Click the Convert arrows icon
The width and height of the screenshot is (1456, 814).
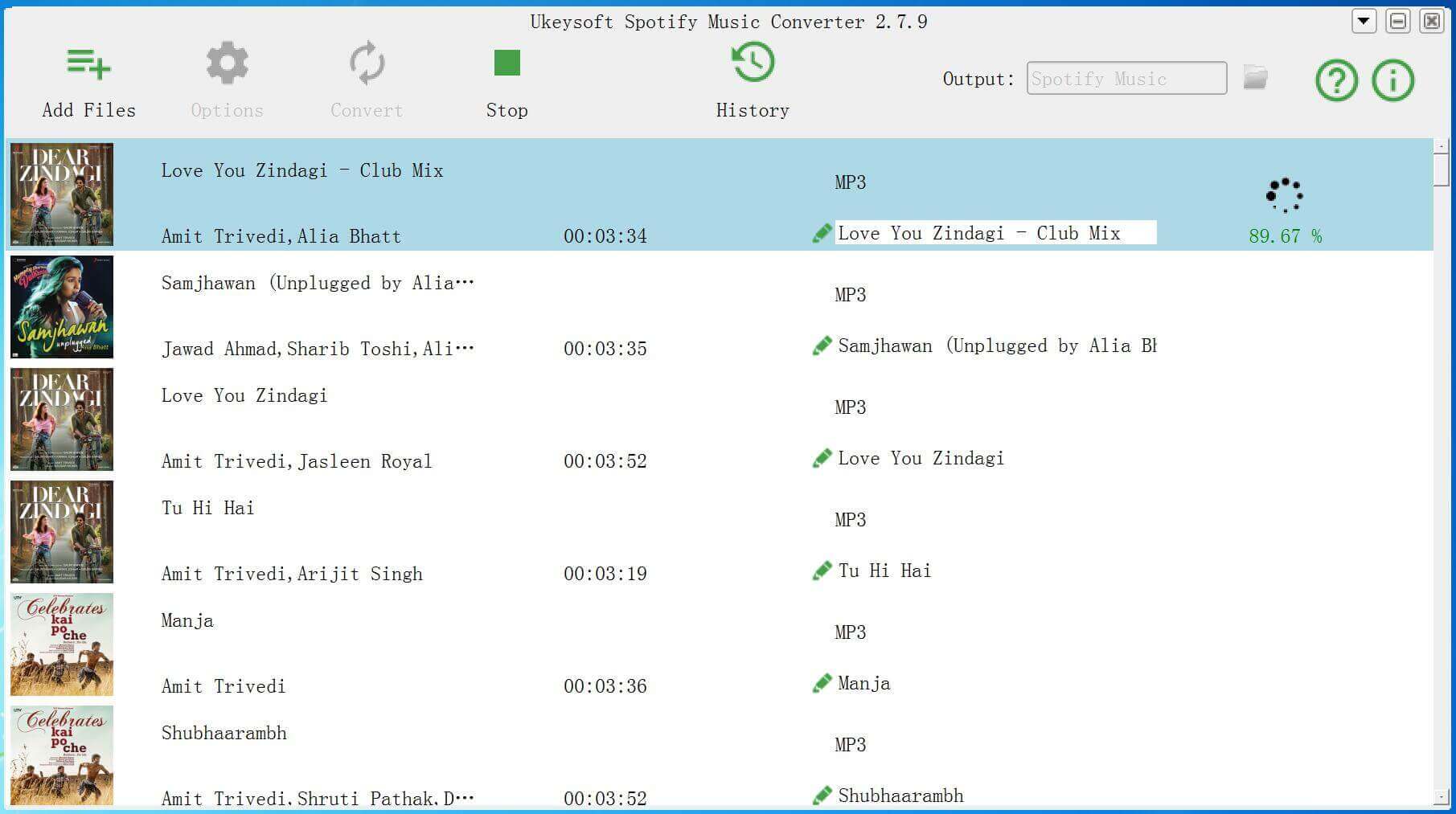367,63
